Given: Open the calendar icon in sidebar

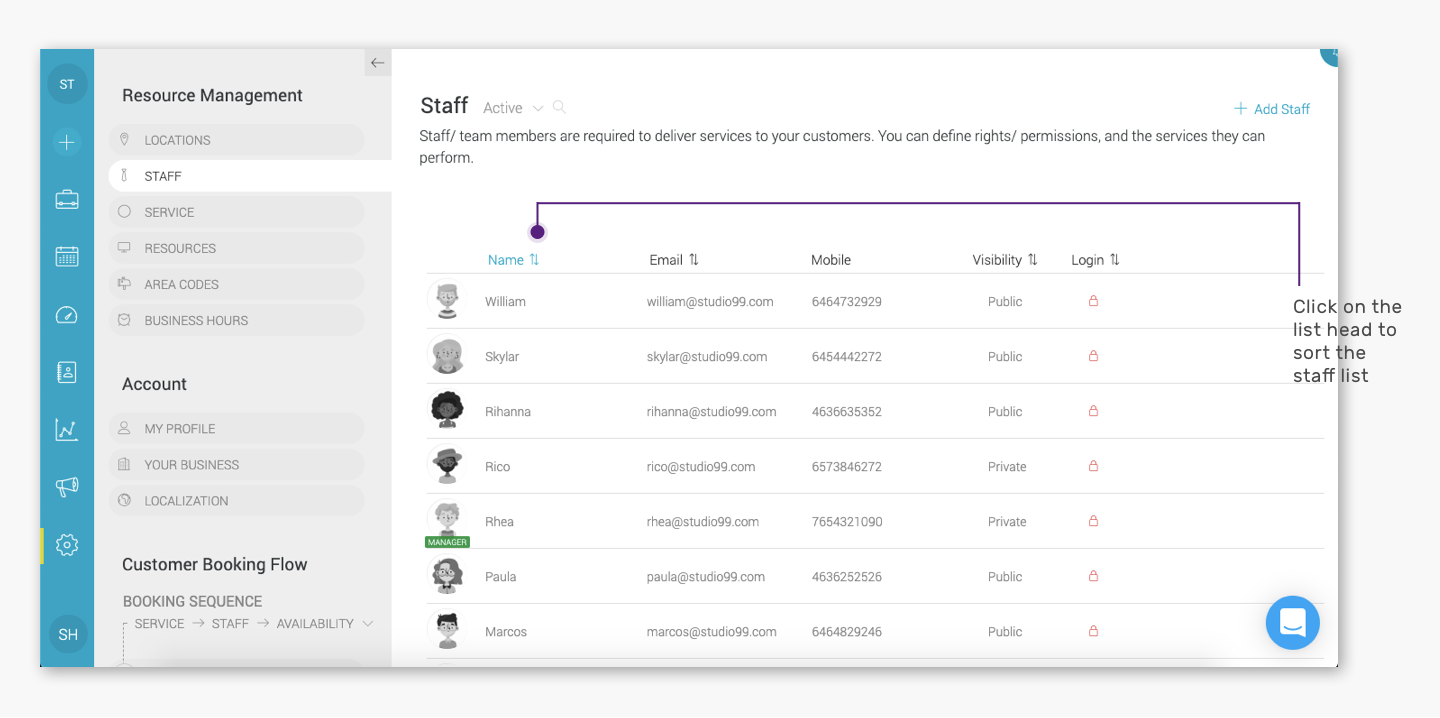Looking at the screenshot, I should point(67,256).
